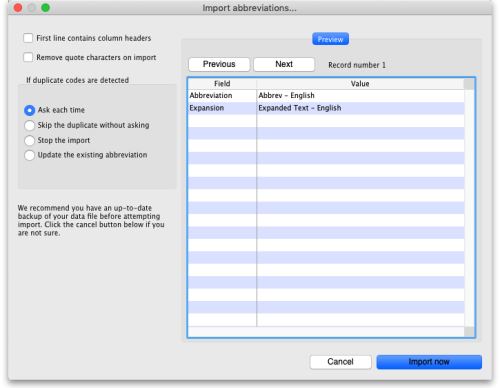Select the Expansion row
Image resolution: width=500 pixels, height=388 pixels.
326,108
